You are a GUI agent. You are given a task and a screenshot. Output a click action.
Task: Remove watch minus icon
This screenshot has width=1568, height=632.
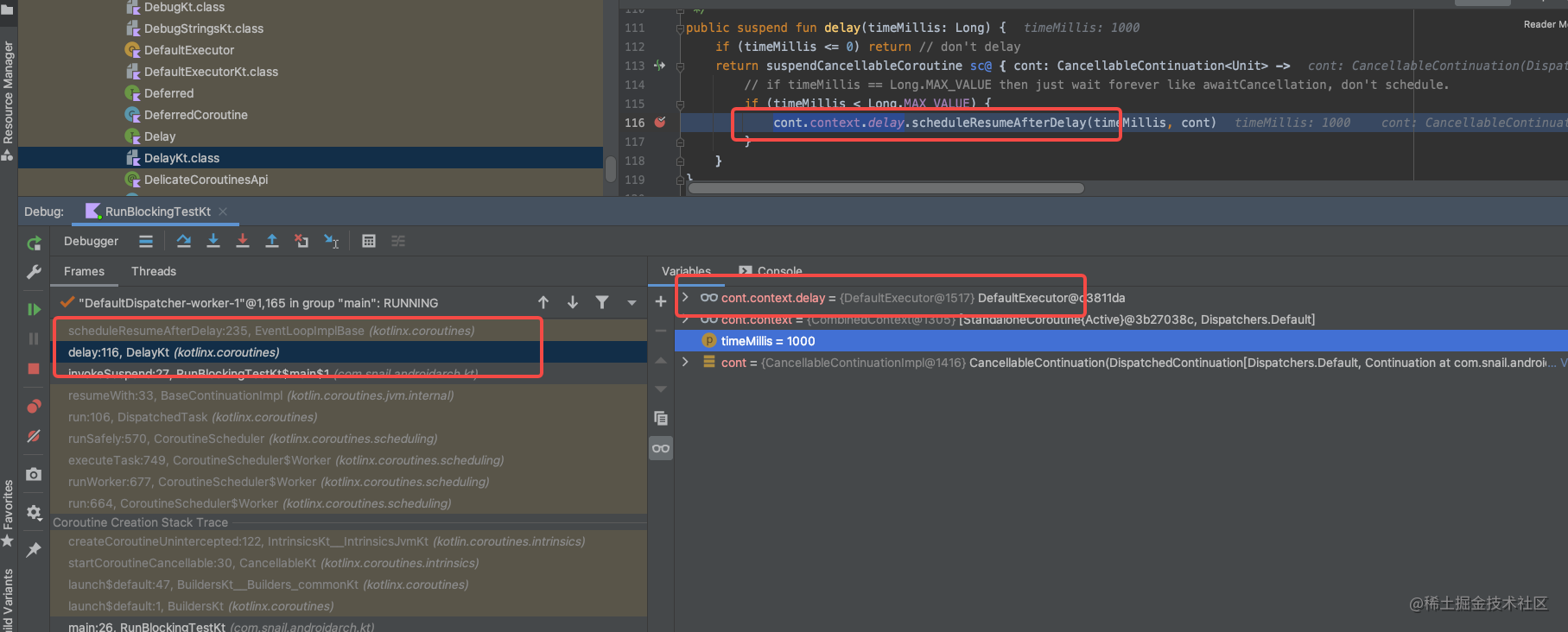(x=661, y=331)
